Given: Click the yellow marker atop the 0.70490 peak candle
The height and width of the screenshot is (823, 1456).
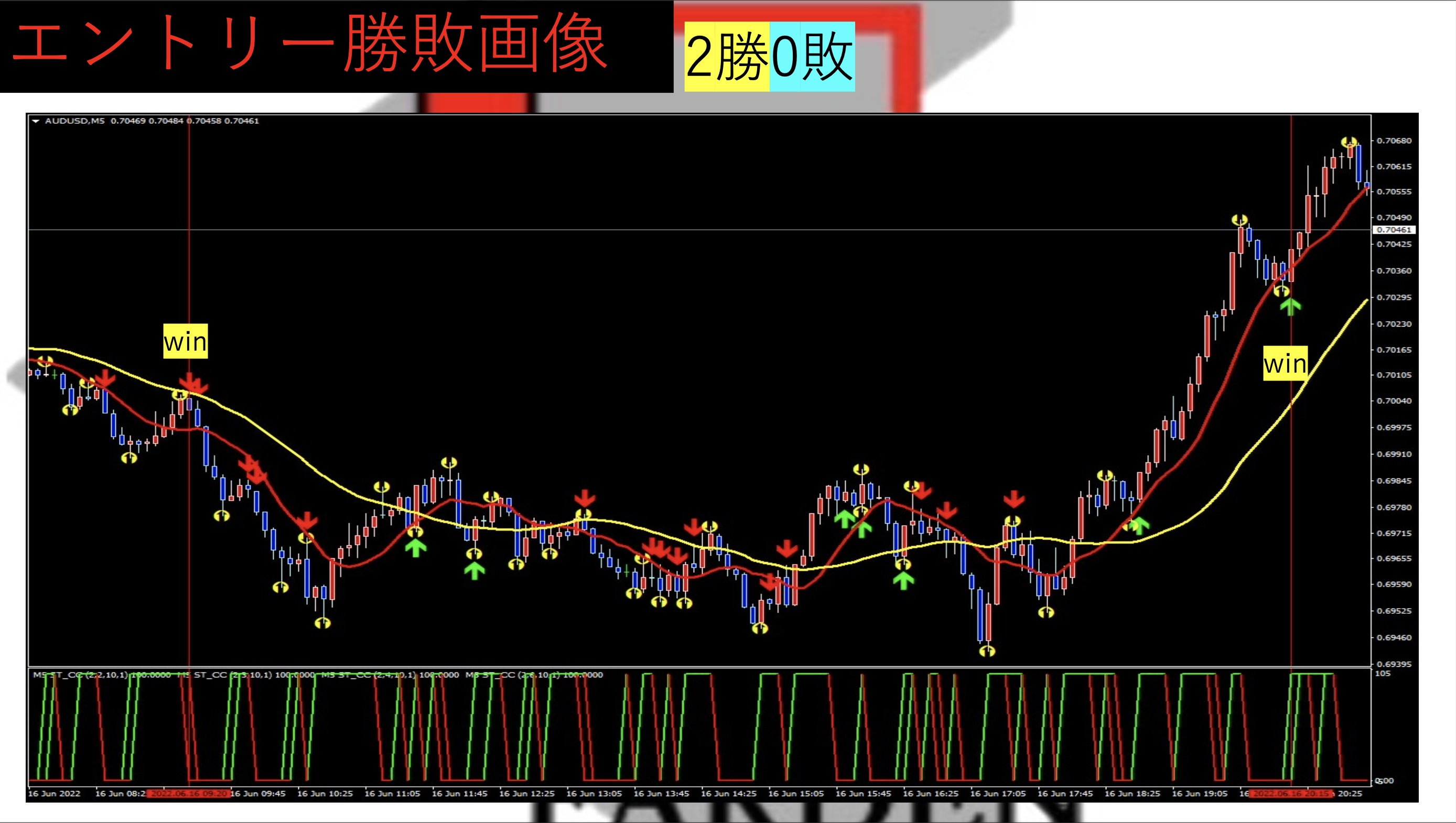Looking at the screenshot, I should (1239, 219).
